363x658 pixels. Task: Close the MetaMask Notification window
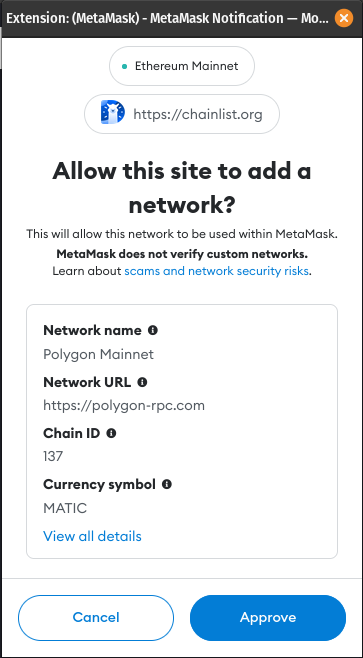point(344,18)
